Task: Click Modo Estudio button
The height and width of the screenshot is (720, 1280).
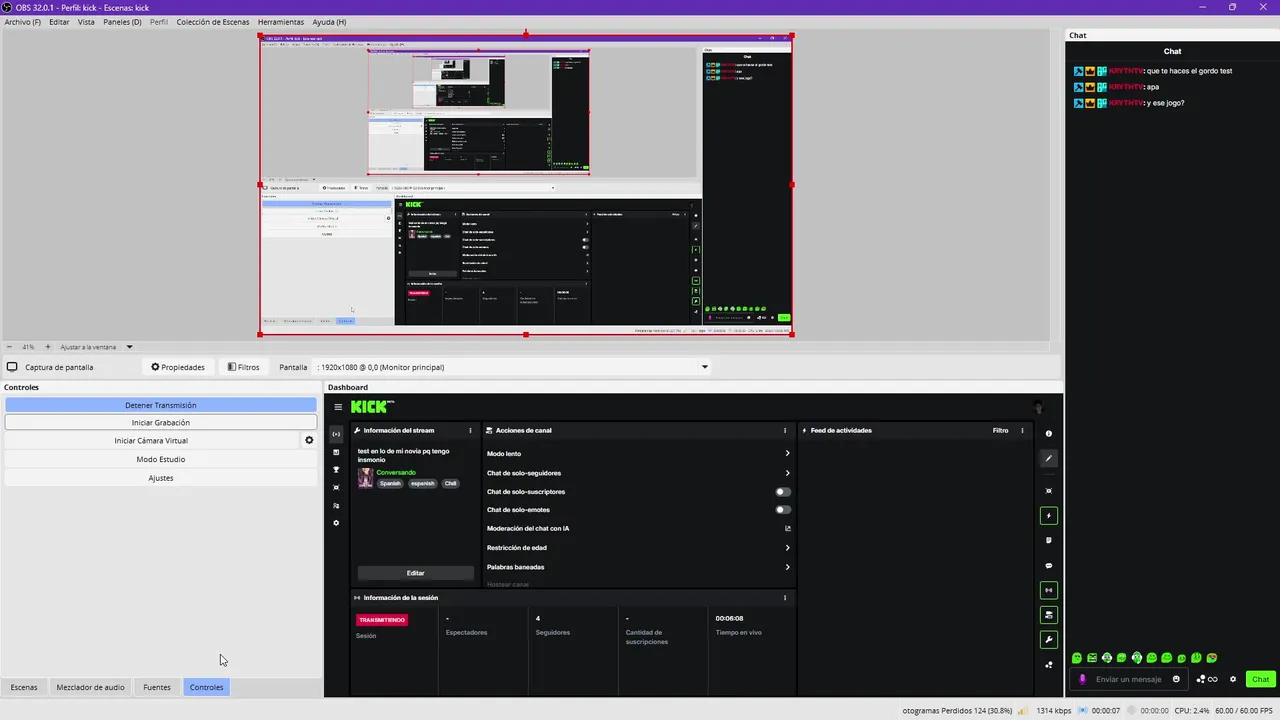Action: point(161,459)
